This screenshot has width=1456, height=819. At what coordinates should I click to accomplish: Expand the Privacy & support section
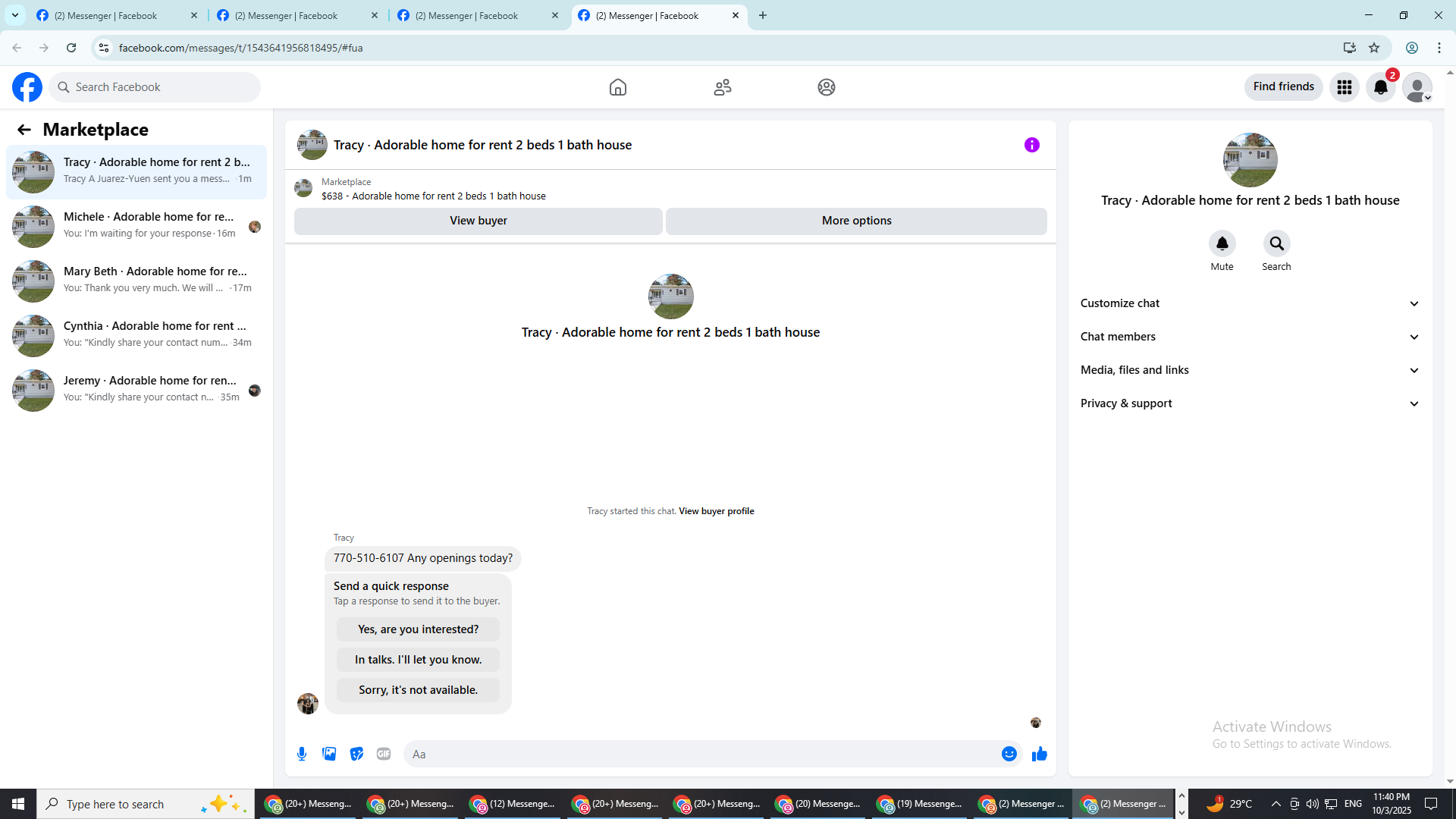pyautogui.click(x=1250, y=403)
